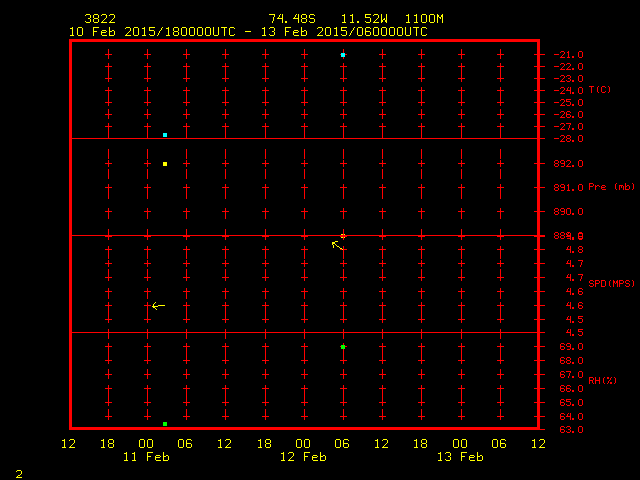This screenshot has width=640, height=480.
Task: Select the 12 Feb date label
Action: 303,457
